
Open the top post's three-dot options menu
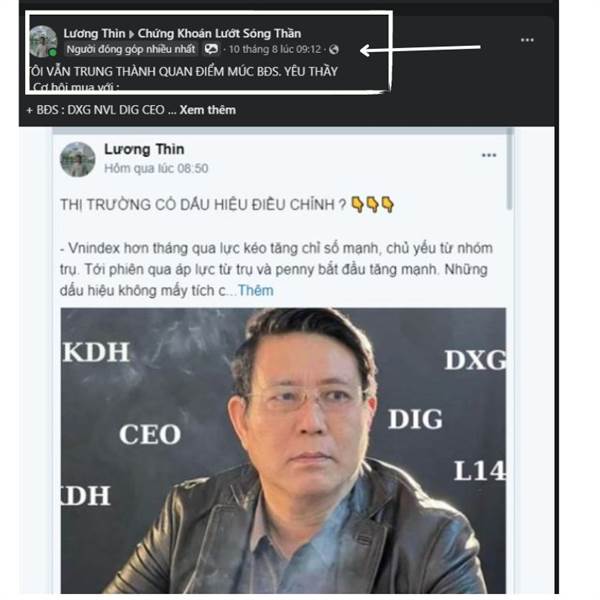coord(527,40)
